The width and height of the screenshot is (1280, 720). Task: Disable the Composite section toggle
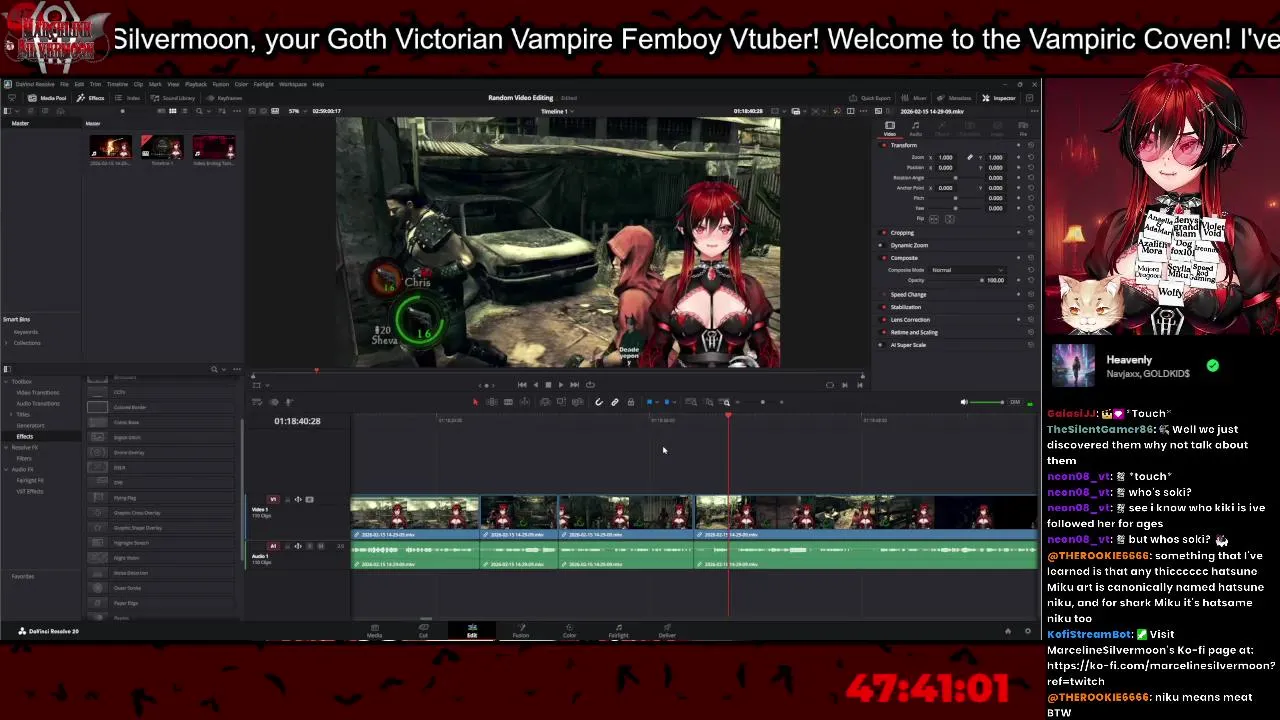click(883, 258)
